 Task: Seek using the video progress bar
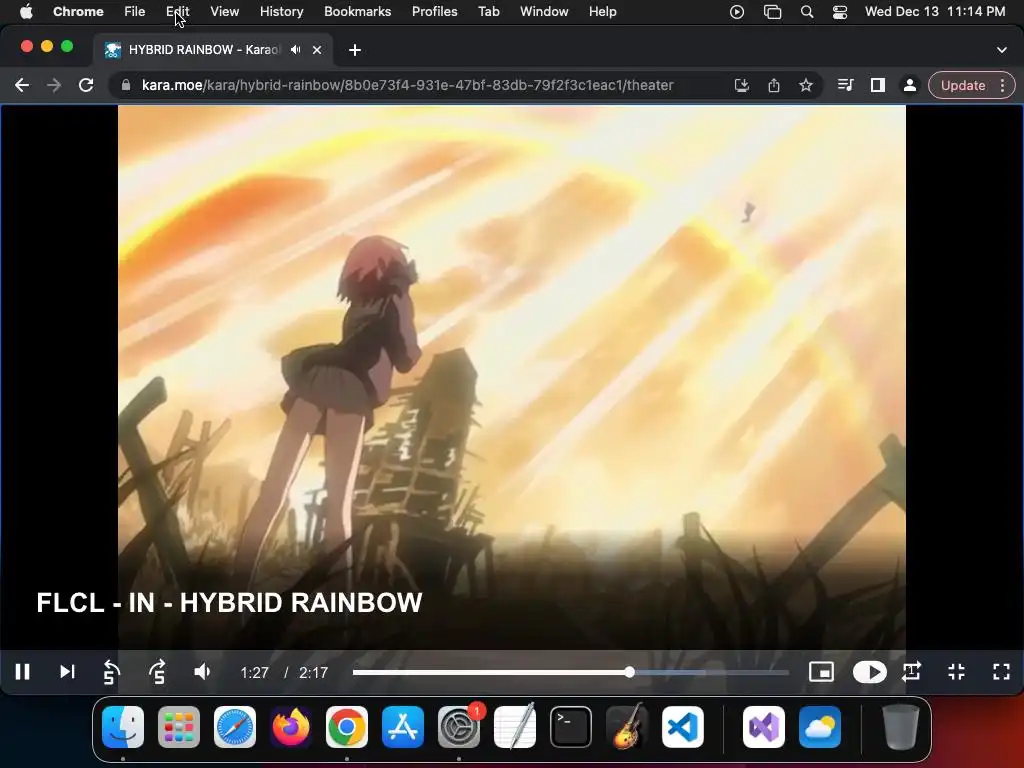point(571,672)
